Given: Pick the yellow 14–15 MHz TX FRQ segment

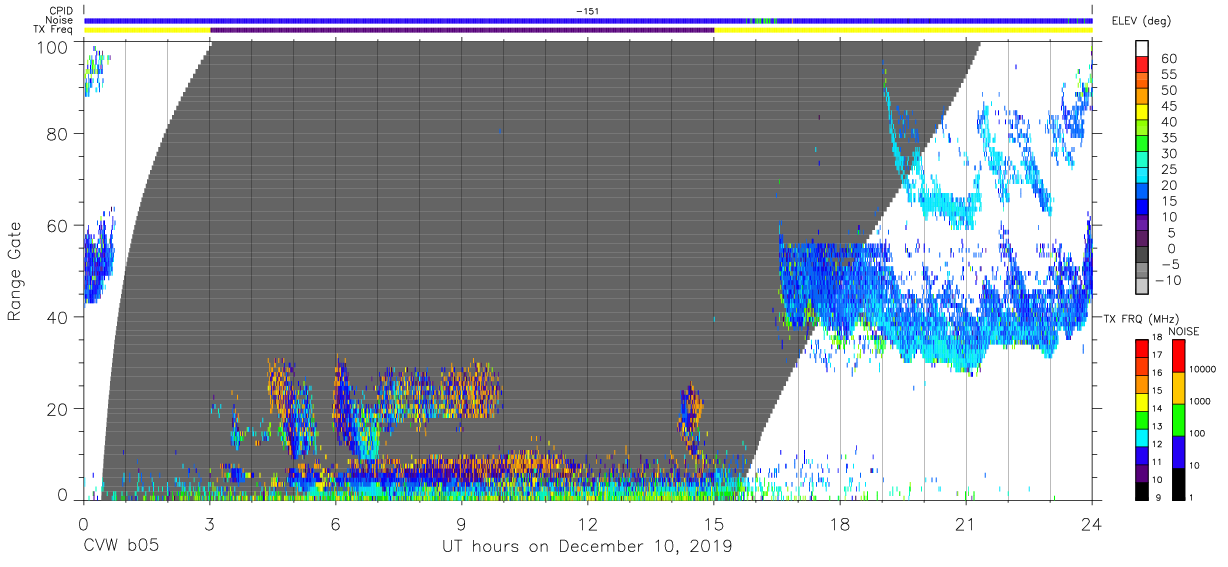Looking at the screenshot, I should (x=1142, y=401).
